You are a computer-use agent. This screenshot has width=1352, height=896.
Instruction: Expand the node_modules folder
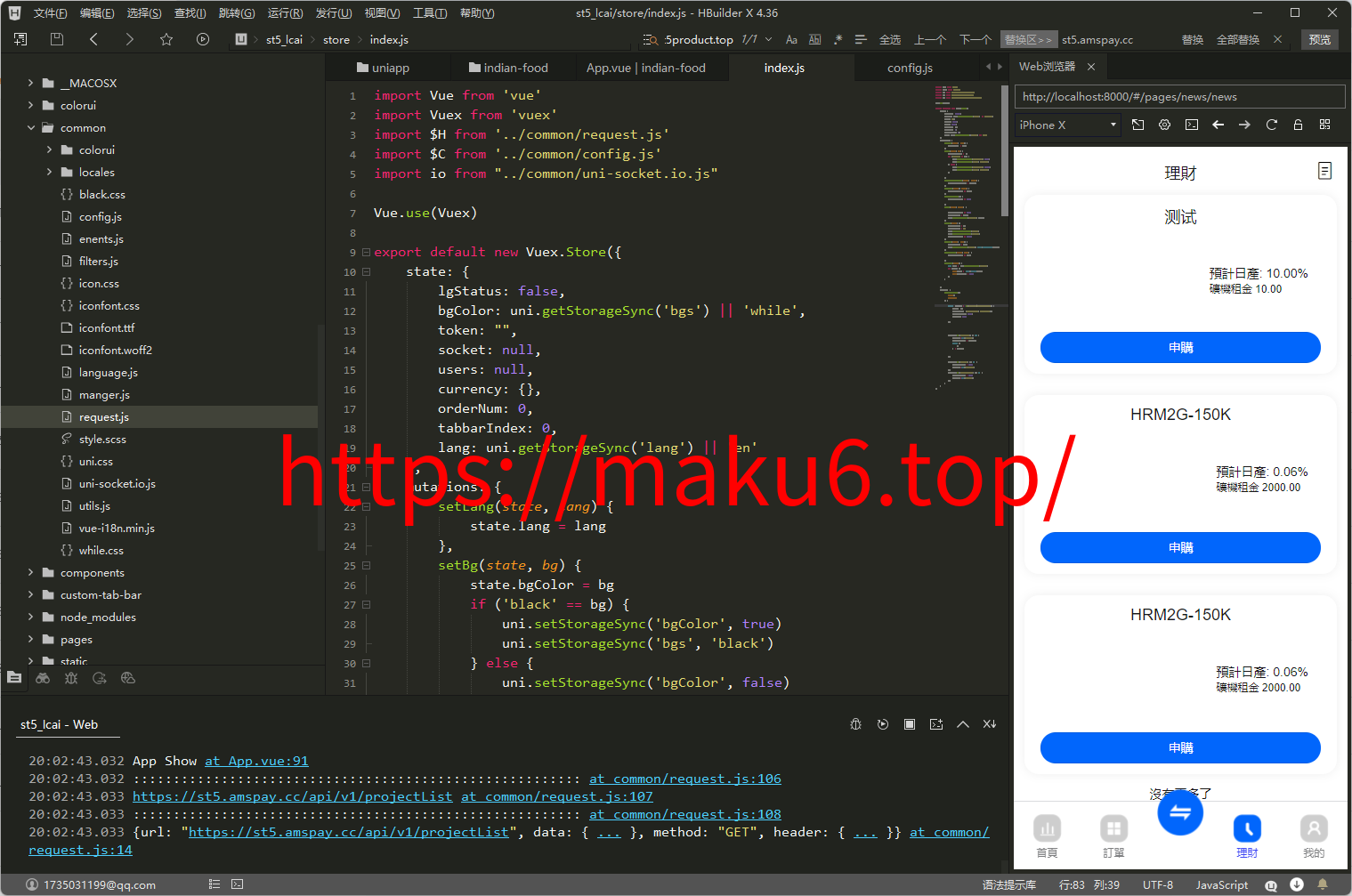pyautogui.click(x=31, y=617)
